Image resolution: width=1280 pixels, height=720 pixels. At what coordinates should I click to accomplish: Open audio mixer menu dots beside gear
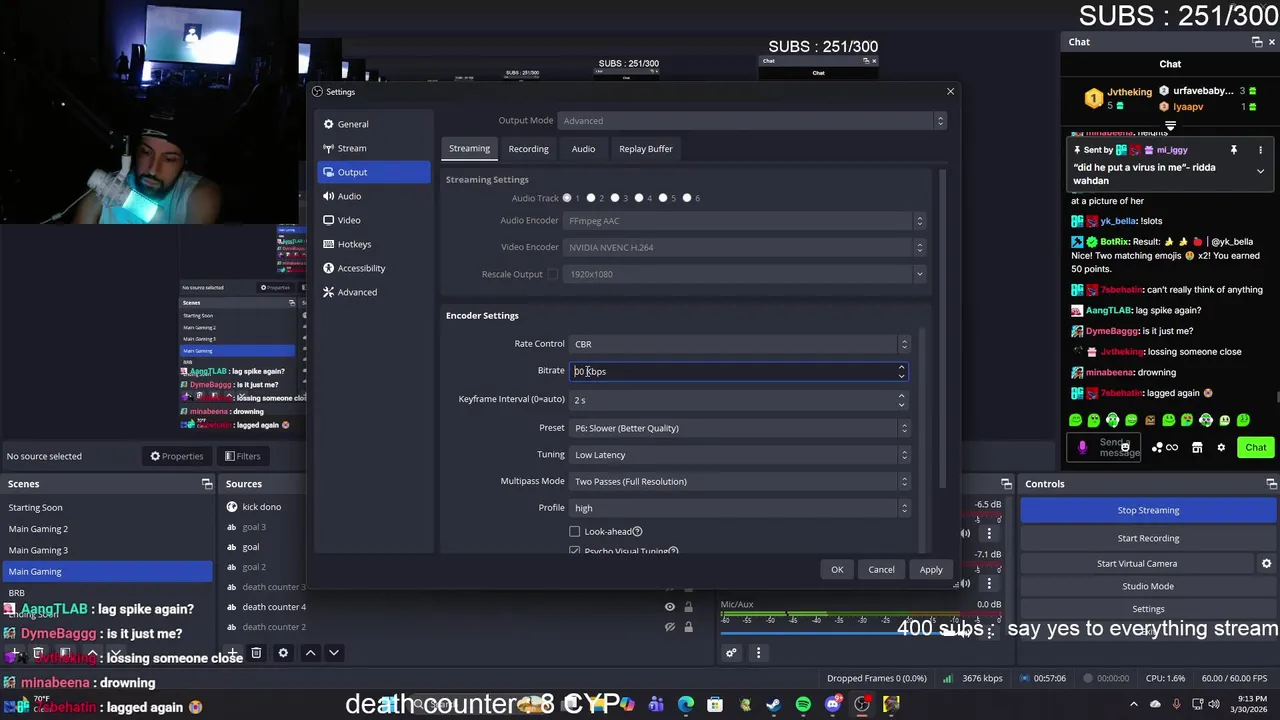(x=758, y=653)
